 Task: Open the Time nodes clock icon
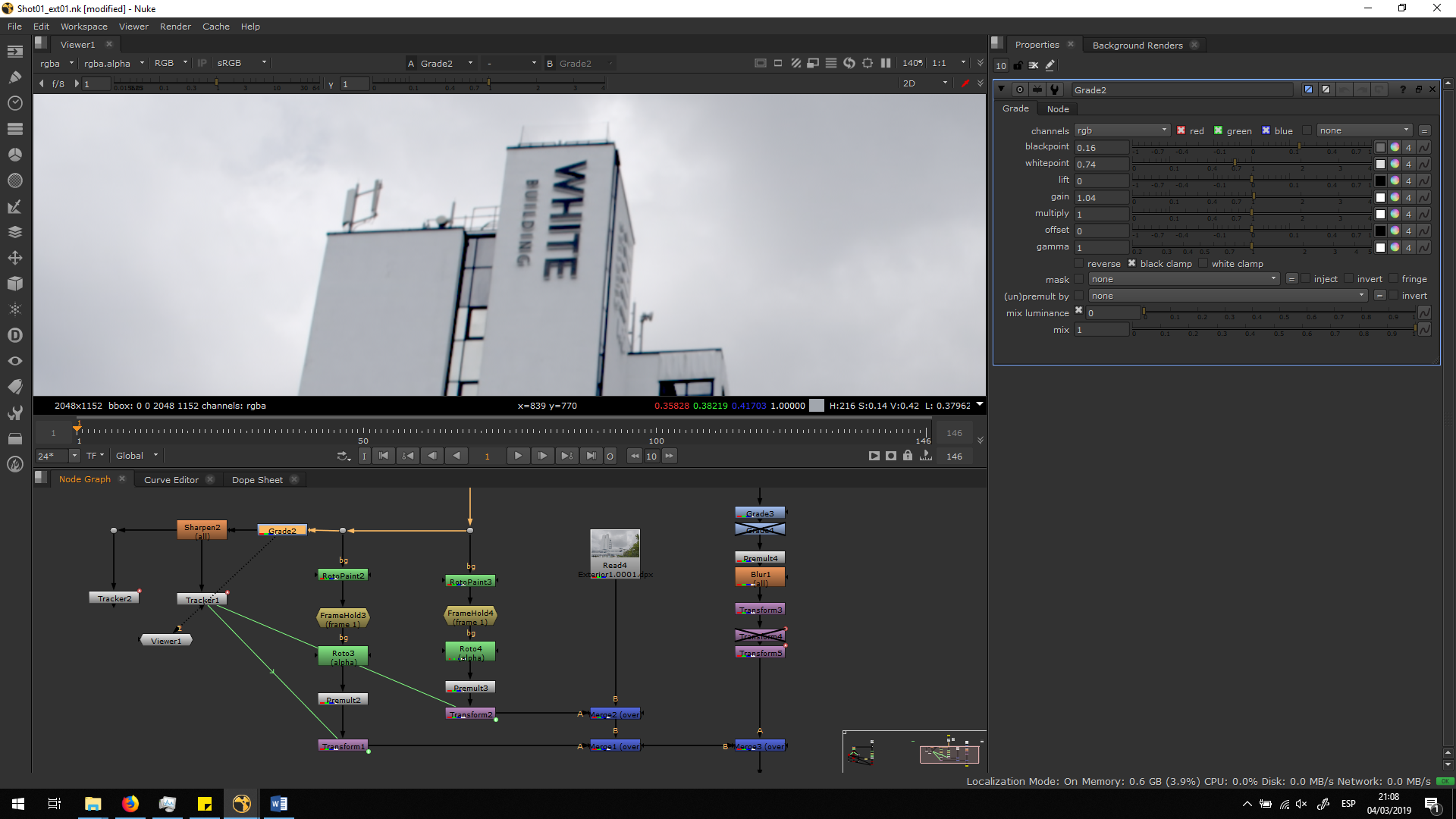pyautogui.click(x=14, y=103)
